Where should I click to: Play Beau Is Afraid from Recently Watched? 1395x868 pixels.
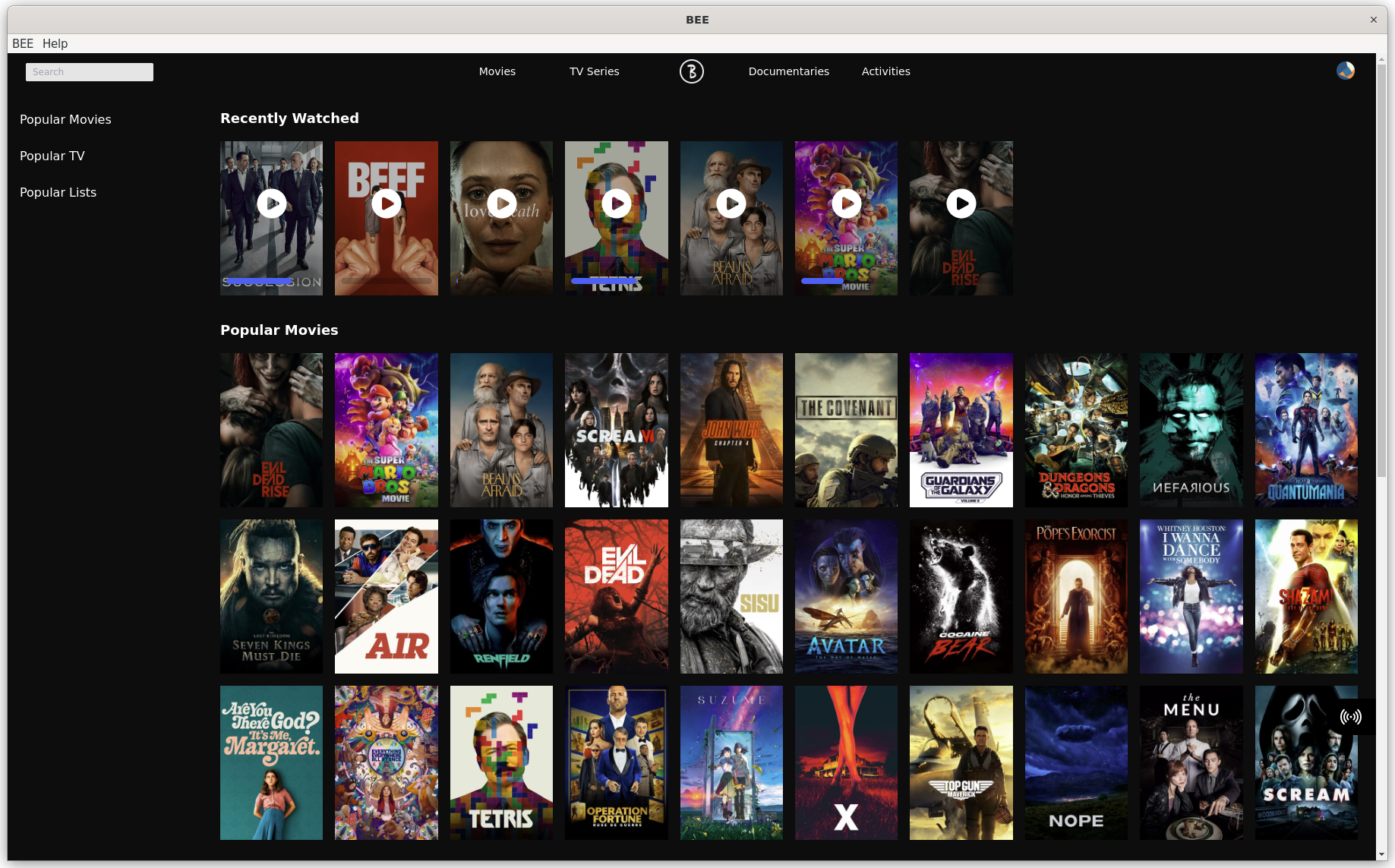tap(731, 204)
